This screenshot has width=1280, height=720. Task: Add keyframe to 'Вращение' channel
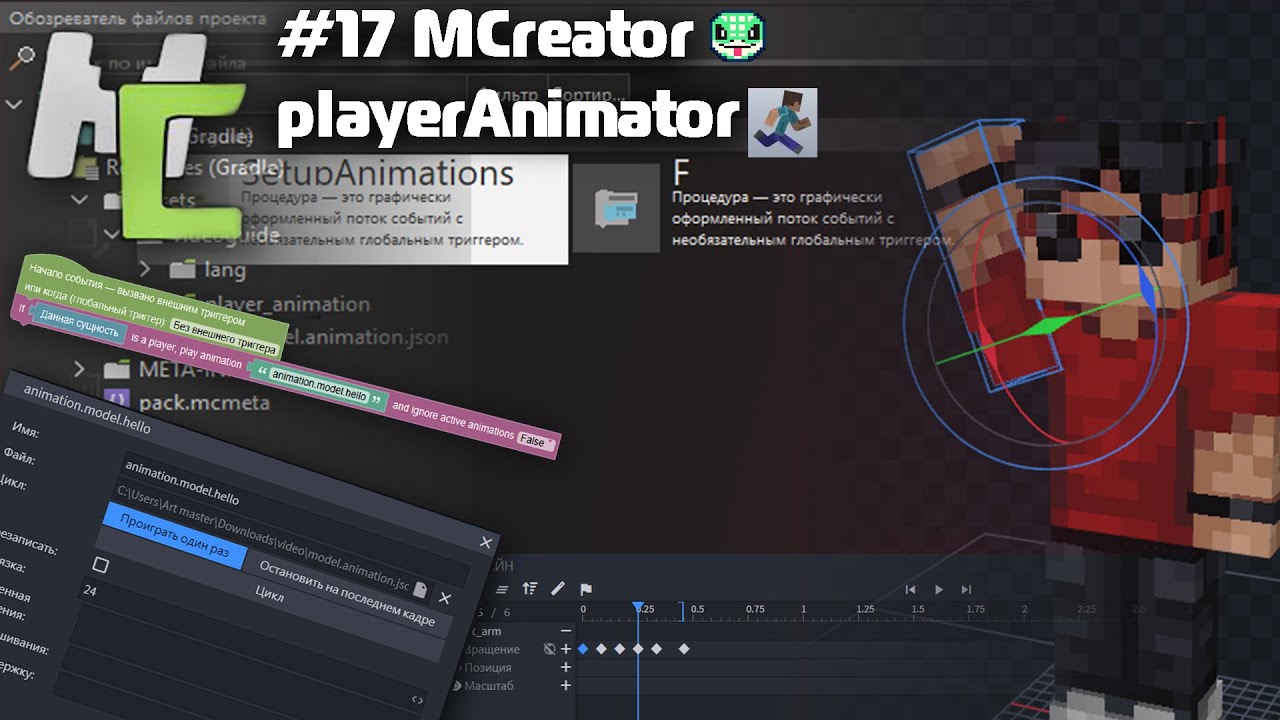pos(565,649)
